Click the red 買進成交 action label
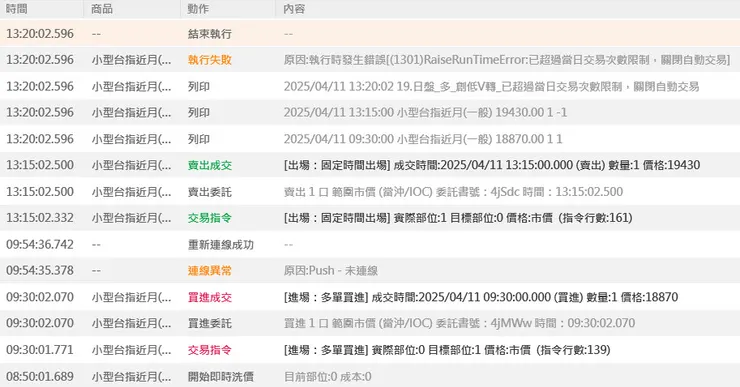Screen dimensions: 740x387 210,297
